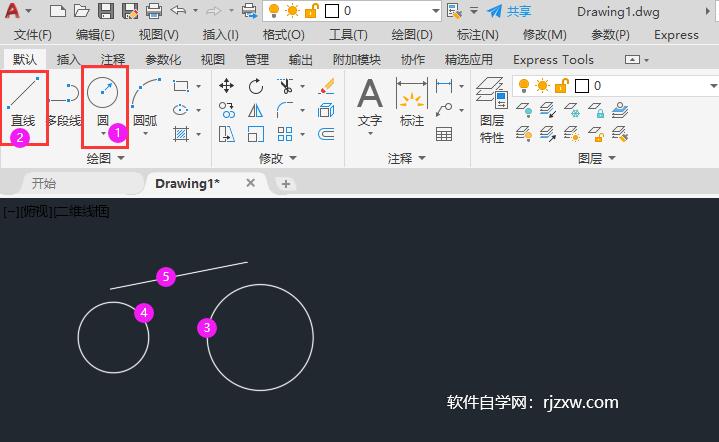Open the top toolbar layer dropdown list
The width and height of the screenshot is (719, 442).
pos(435,11)
